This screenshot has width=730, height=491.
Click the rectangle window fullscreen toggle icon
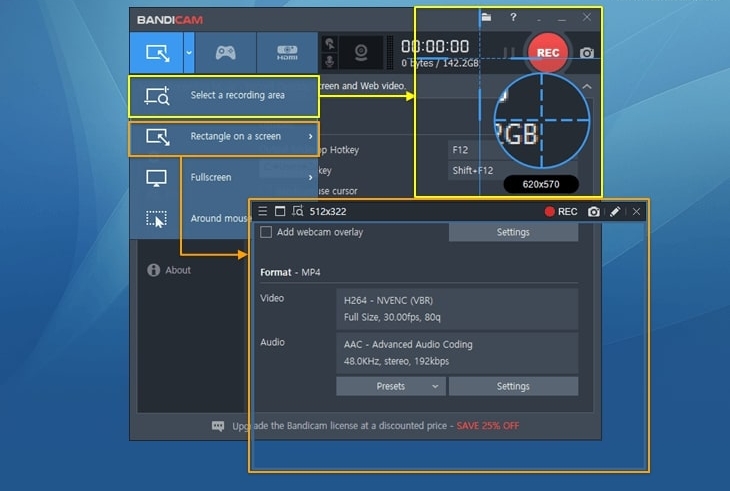280,211
